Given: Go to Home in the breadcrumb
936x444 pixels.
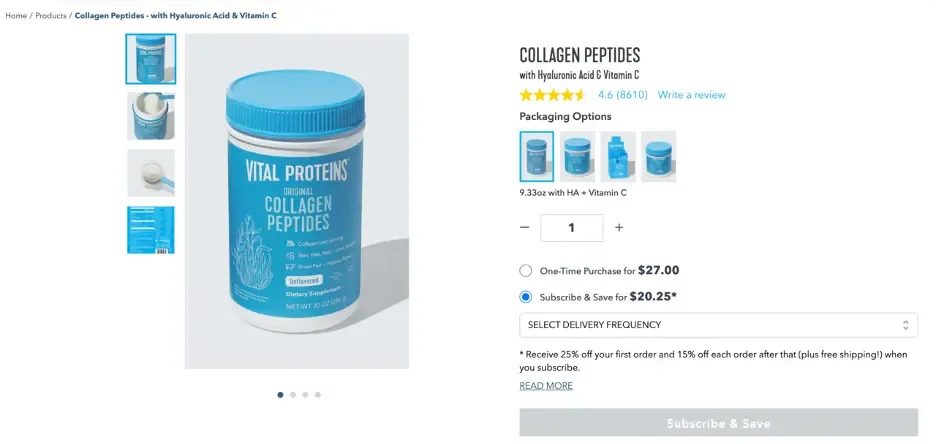Looking at the screenshot, I should coord(16,16).
